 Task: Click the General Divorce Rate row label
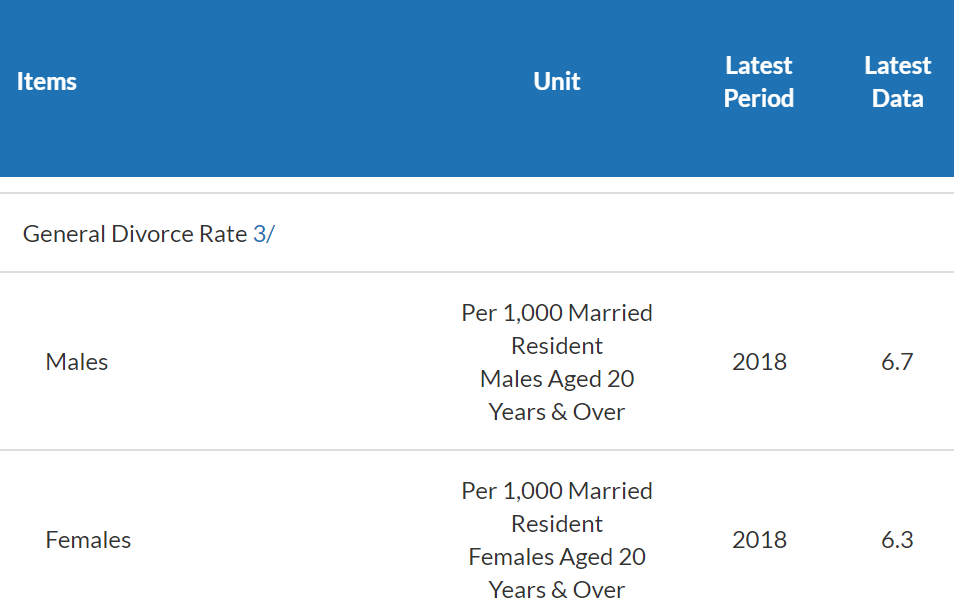click(x=135, y=234)
